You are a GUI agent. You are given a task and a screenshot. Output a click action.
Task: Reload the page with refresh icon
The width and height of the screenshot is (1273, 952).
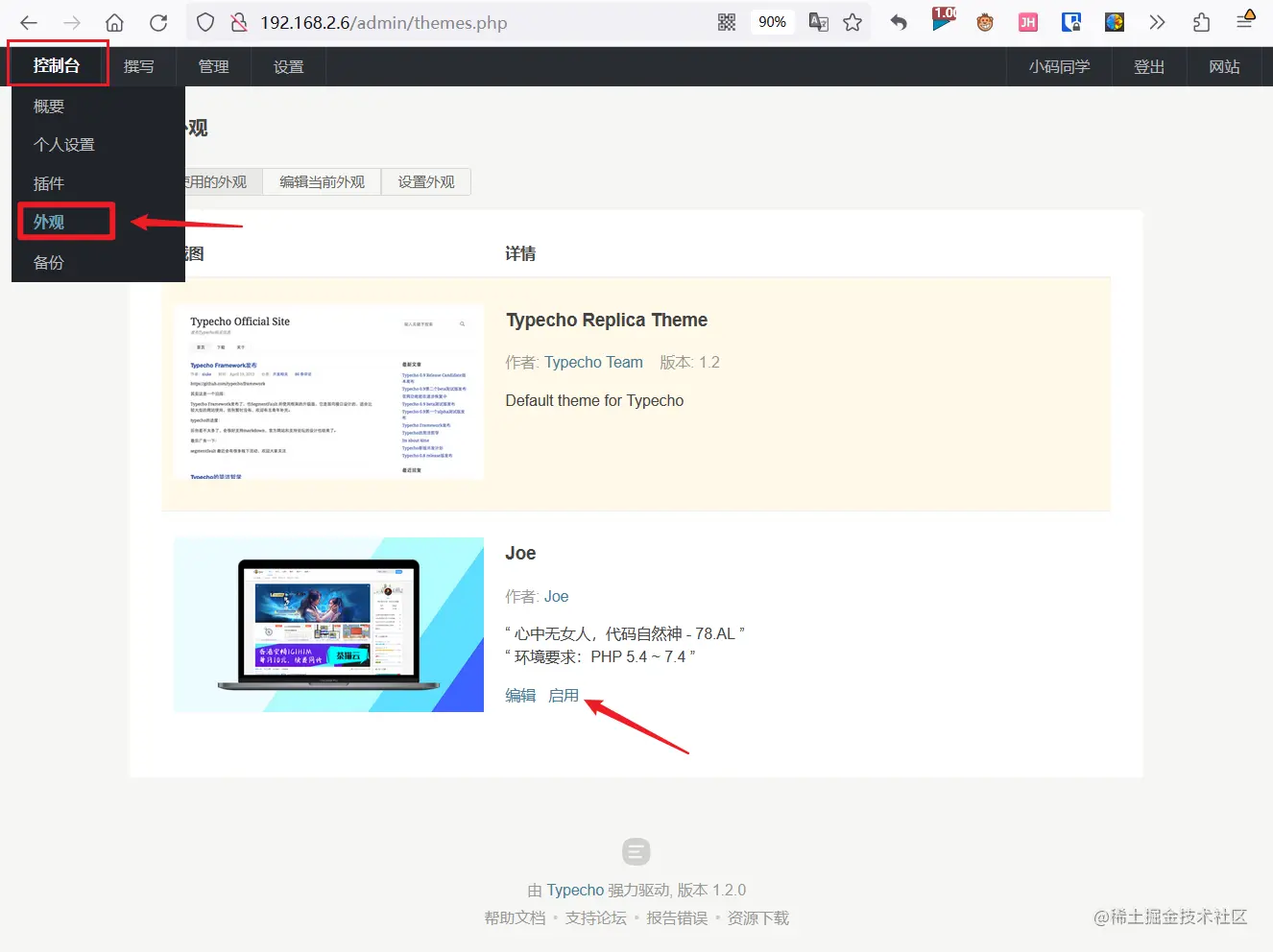pyautogui.click(x=158, y=22)
